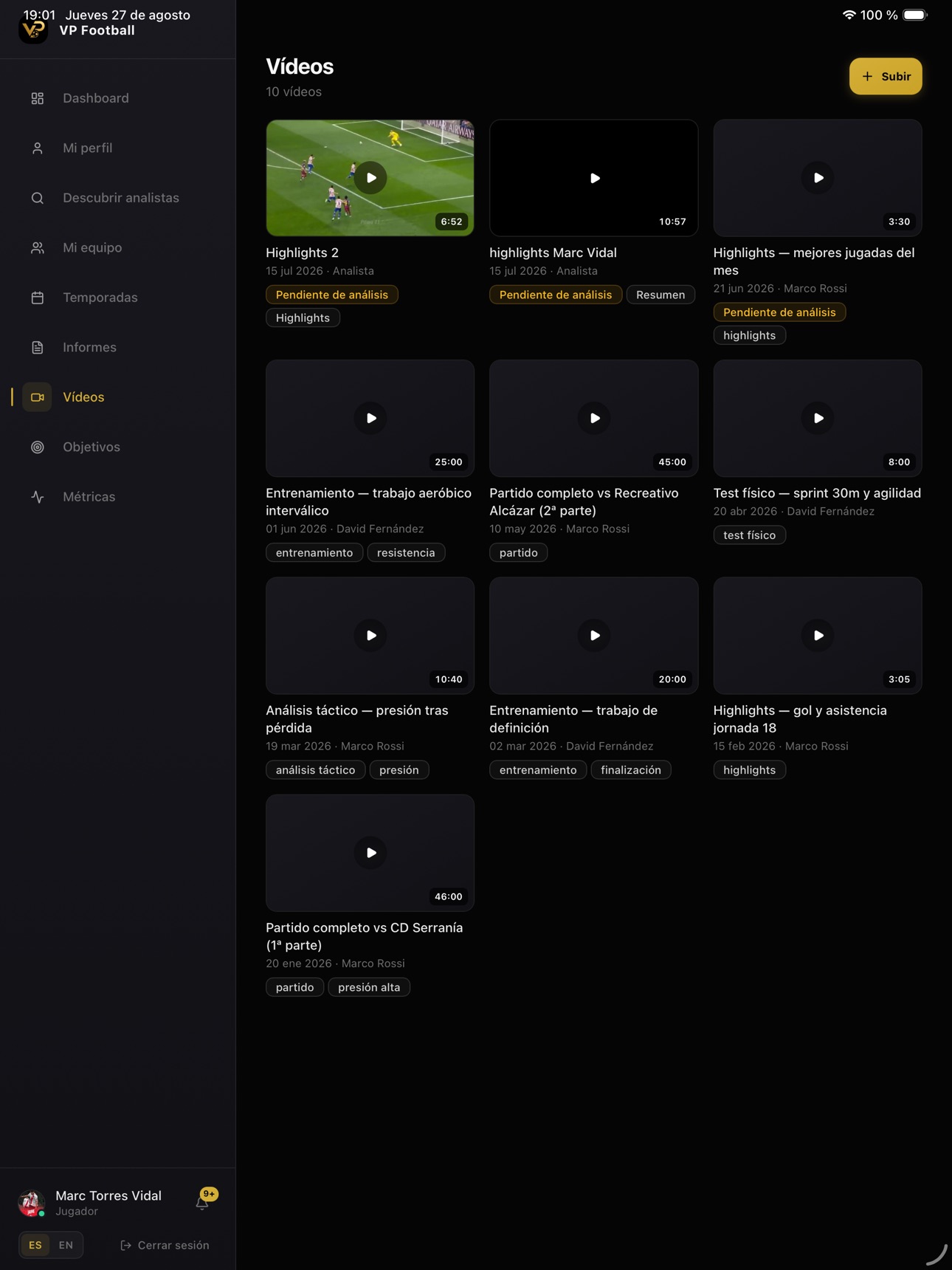Click the Temporadas calendar icon
The image size is (952, 1270).
38,298
